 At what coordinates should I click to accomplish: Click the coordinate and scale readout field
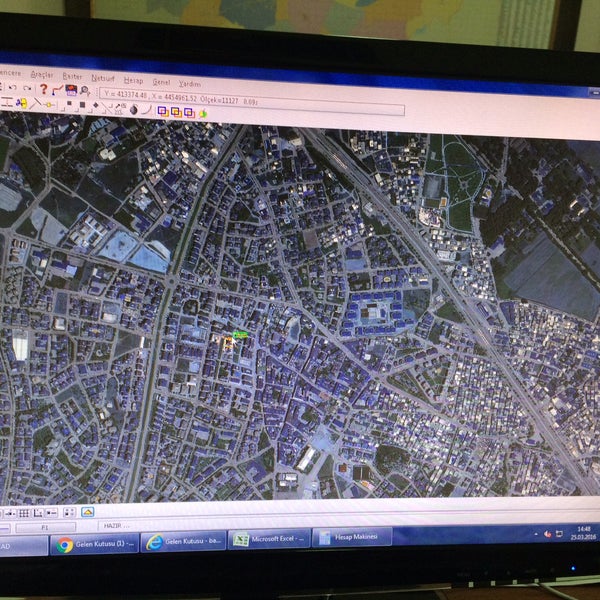252,103
